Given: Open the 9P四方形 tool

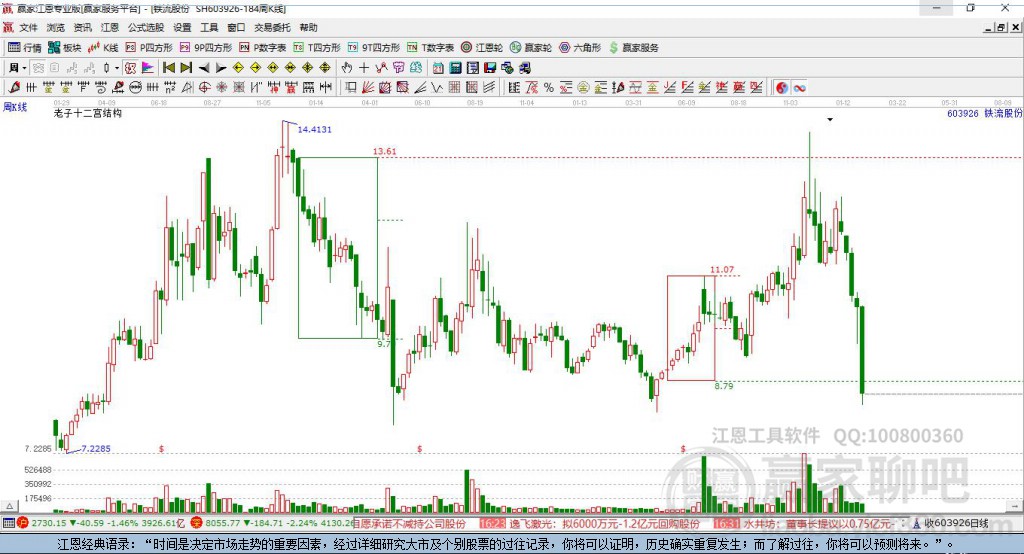Looking at the screenshot, I should coord(206,48).
